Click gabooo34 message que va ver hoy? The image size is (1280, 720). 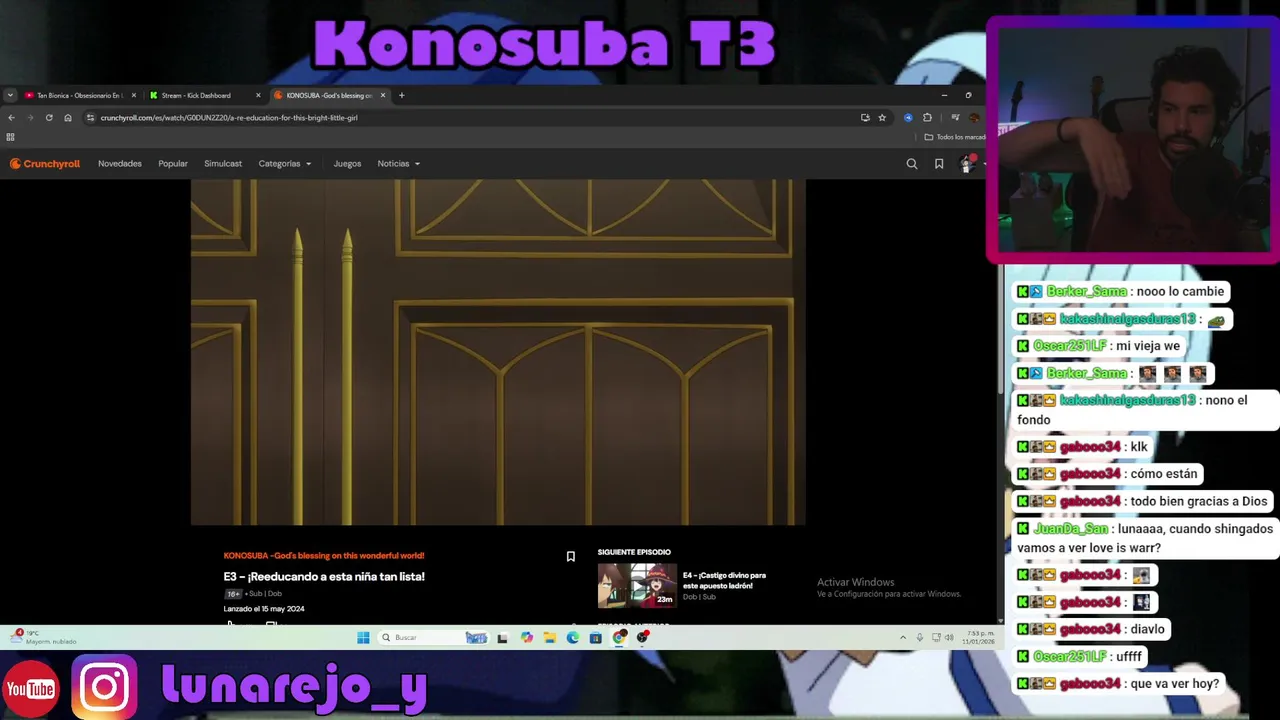(x=1120, y=683)
